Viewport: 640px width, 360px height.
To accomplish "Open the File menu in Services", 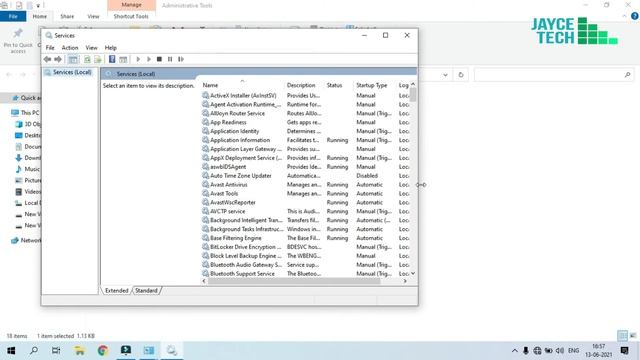I will [x=50, y=48].
